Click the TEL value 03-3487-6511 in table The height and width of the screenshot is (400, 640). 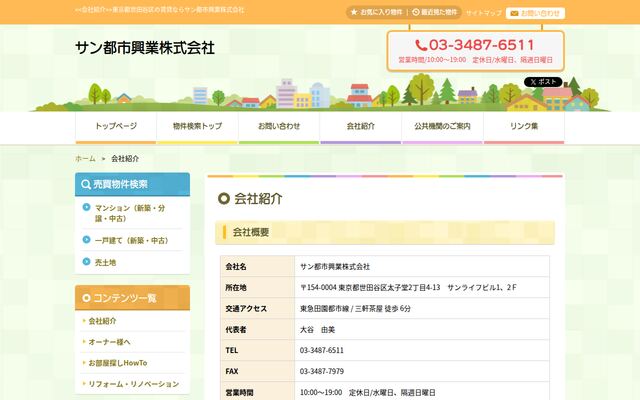(x=322, y=350)
